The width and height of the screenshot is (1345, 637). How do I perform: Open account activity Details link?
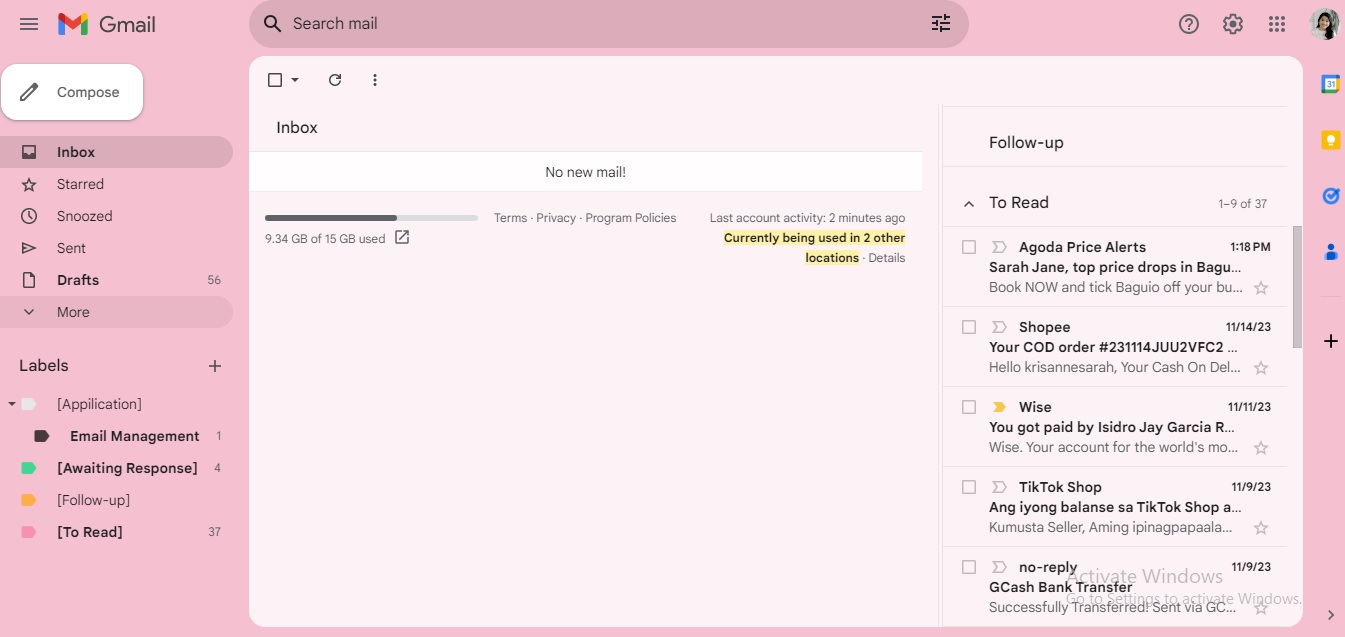pyautogui.click(x=887, y=258)
